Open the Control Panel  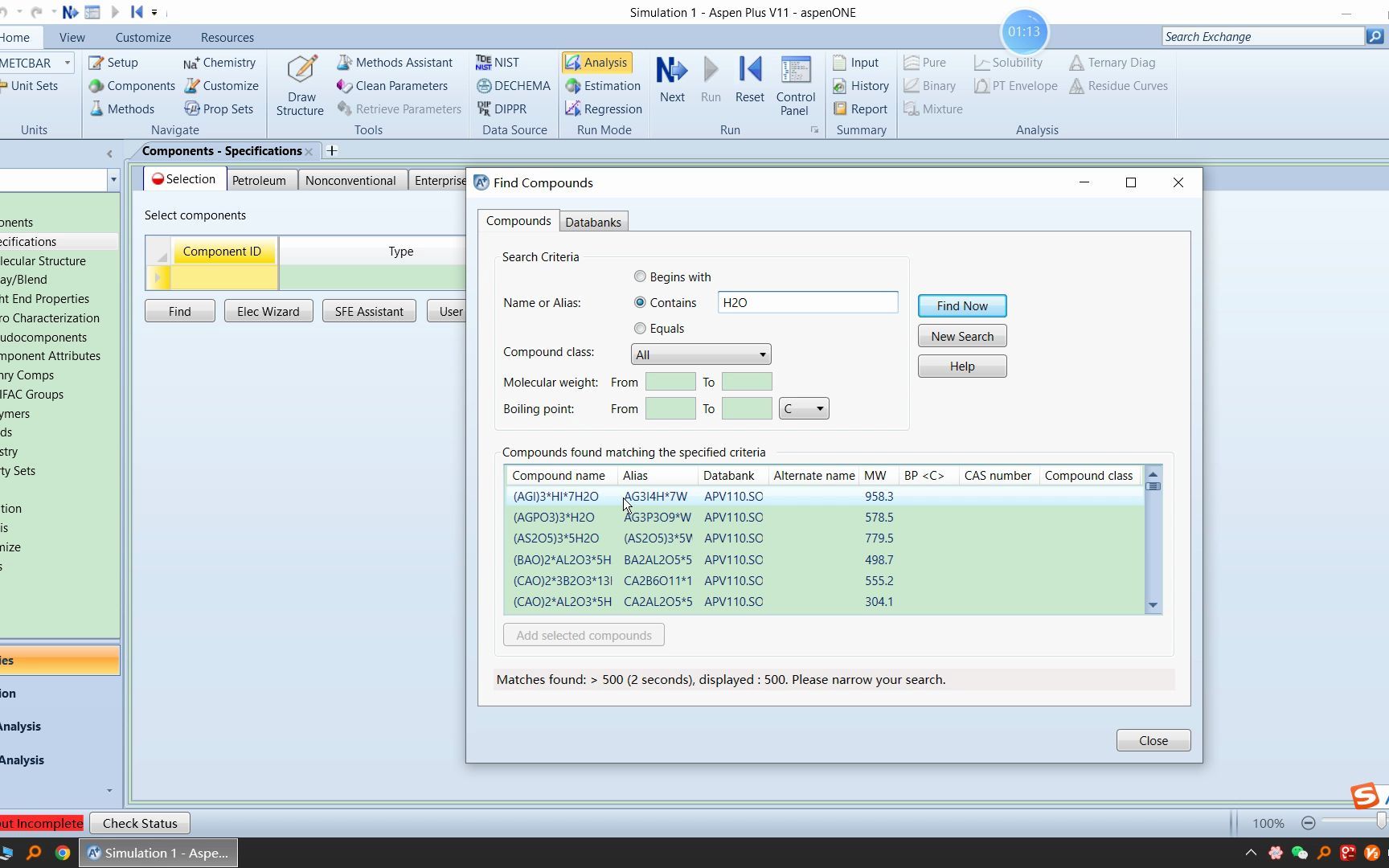point(795,85)
